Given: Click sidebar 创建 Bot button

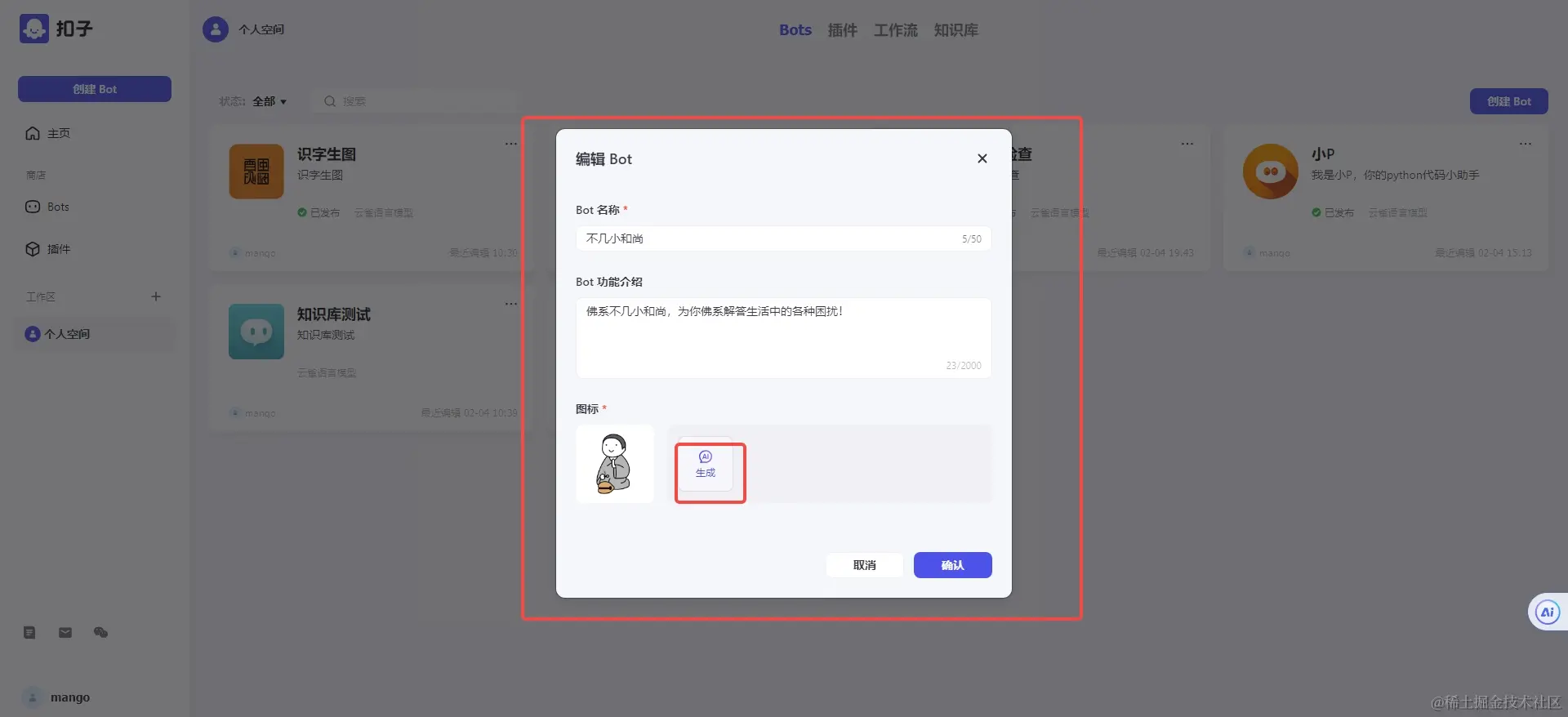Looking at the screenshot, I should tap(95, 89).
